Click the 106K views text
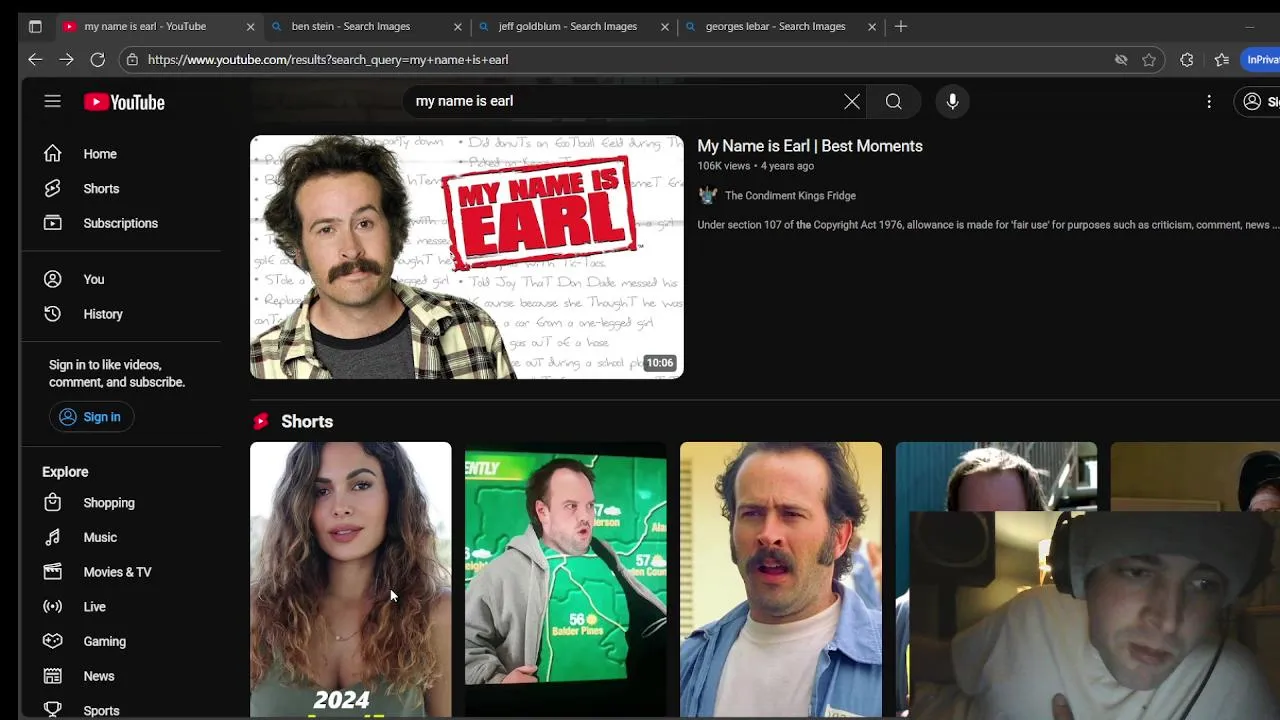The height and width of the screenshot is (720, 1280). click(x=723, y=166)
